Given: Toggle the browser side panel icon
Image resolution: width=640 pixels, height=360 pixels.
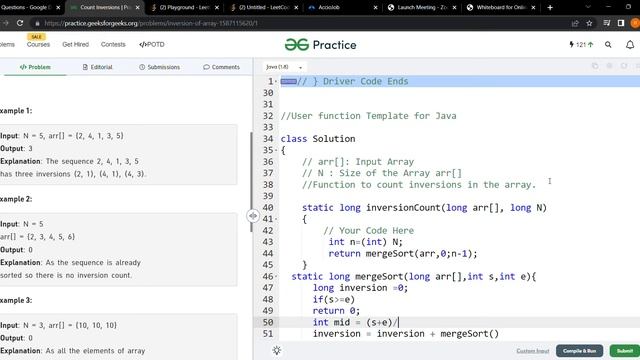Looking at the screenshot, I should 621,23.
